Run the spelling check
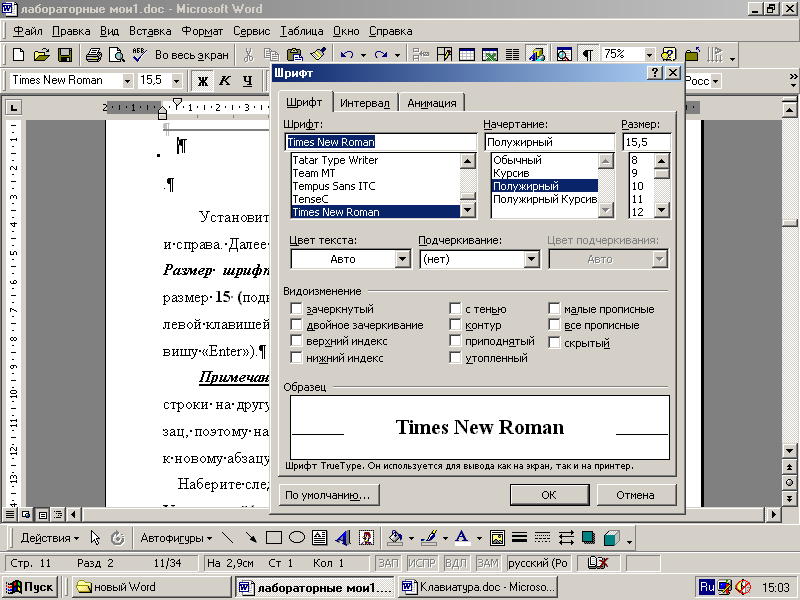 [139, 55]
